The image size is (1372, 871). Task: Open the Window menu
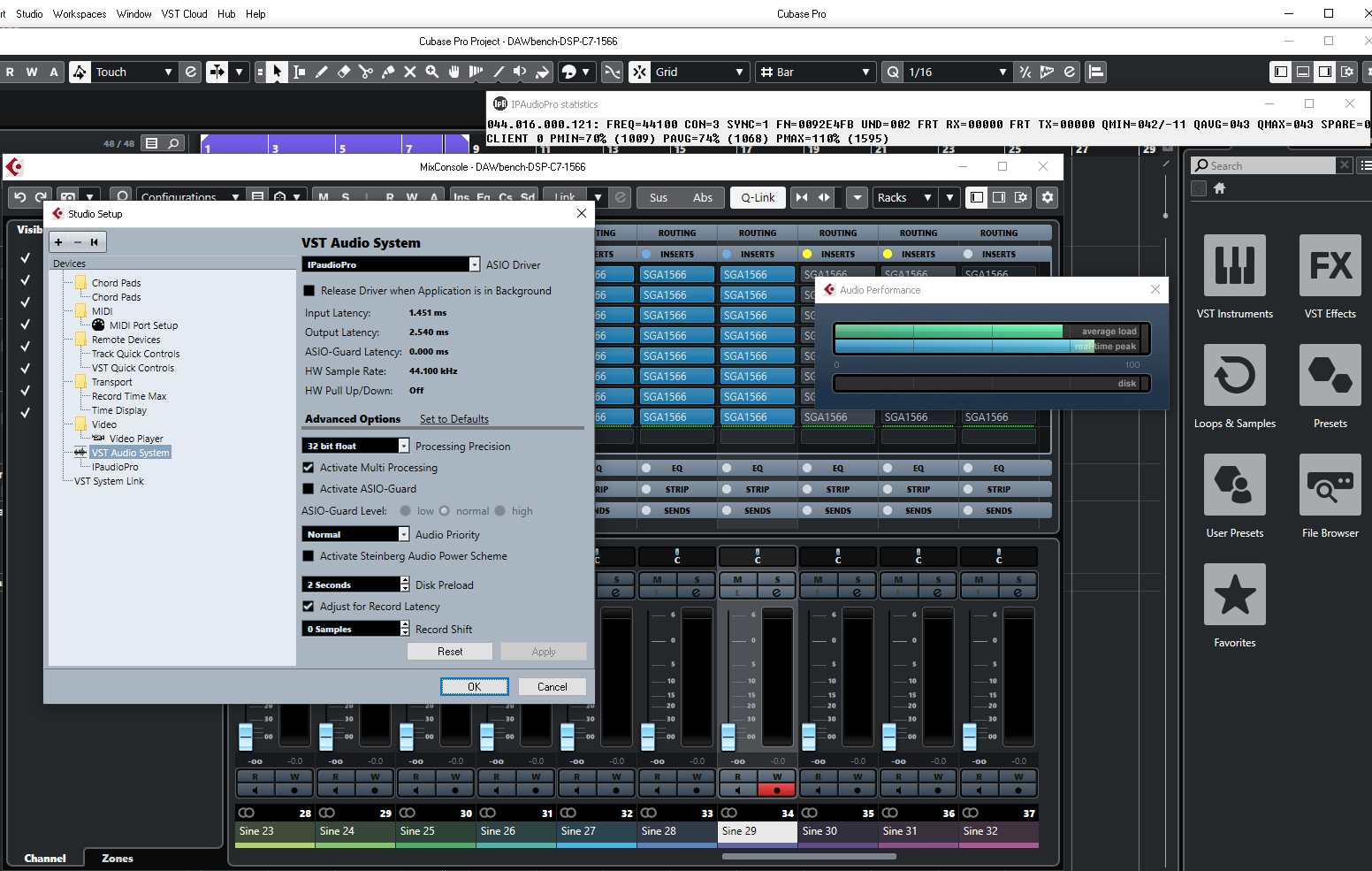133,13
